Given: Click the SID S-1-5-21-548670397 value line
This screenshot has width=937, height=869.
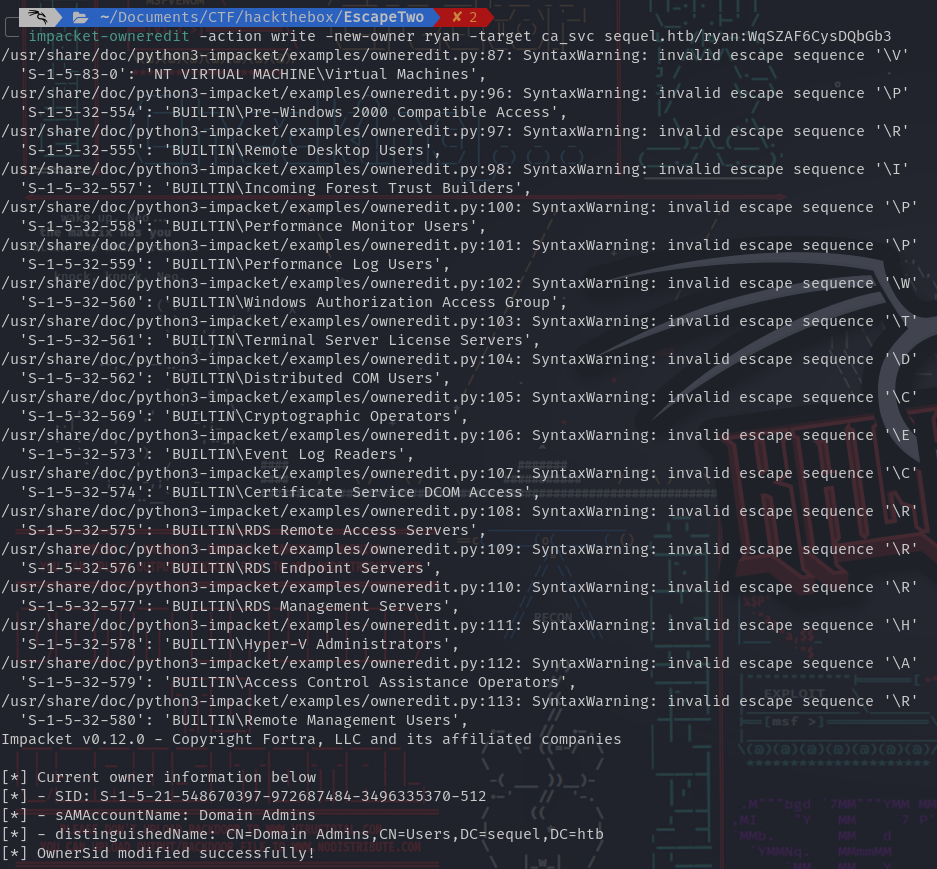Looking at the screenshot, I should click(244, 796).
